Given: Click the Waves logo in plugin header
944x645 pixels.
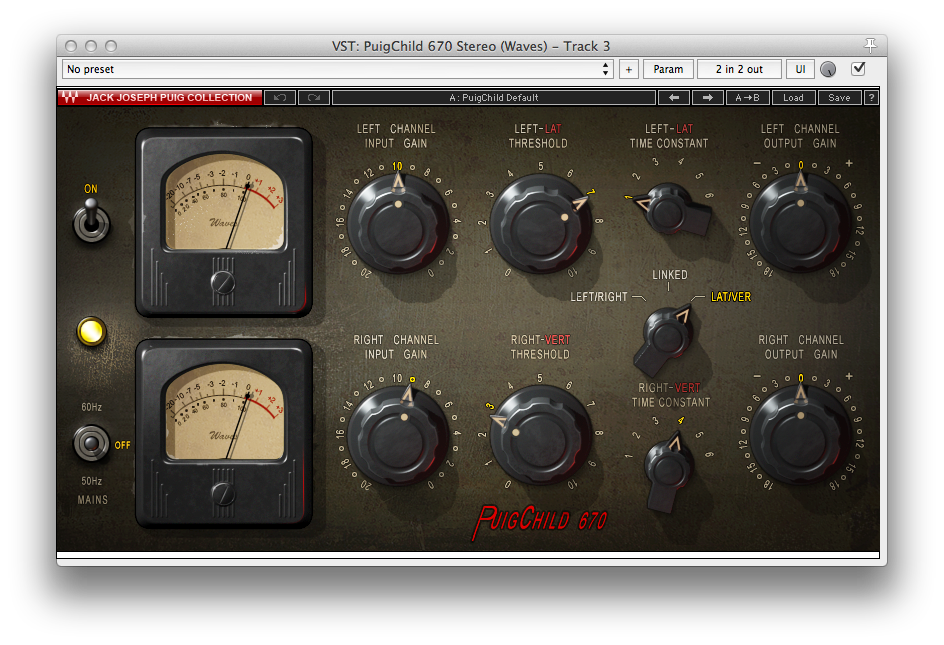Looking at the screenshot, I should (70, 98).
